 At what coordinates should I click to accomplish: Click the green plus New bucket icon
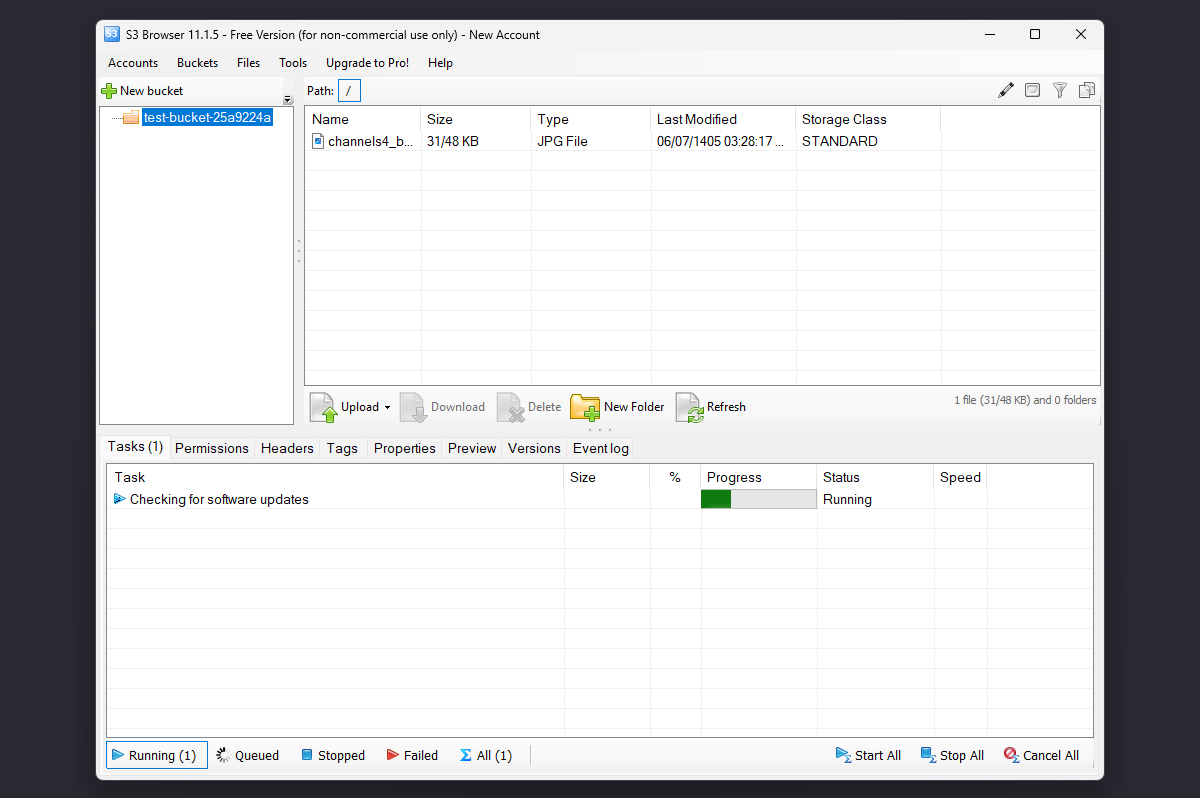(109, 91)
